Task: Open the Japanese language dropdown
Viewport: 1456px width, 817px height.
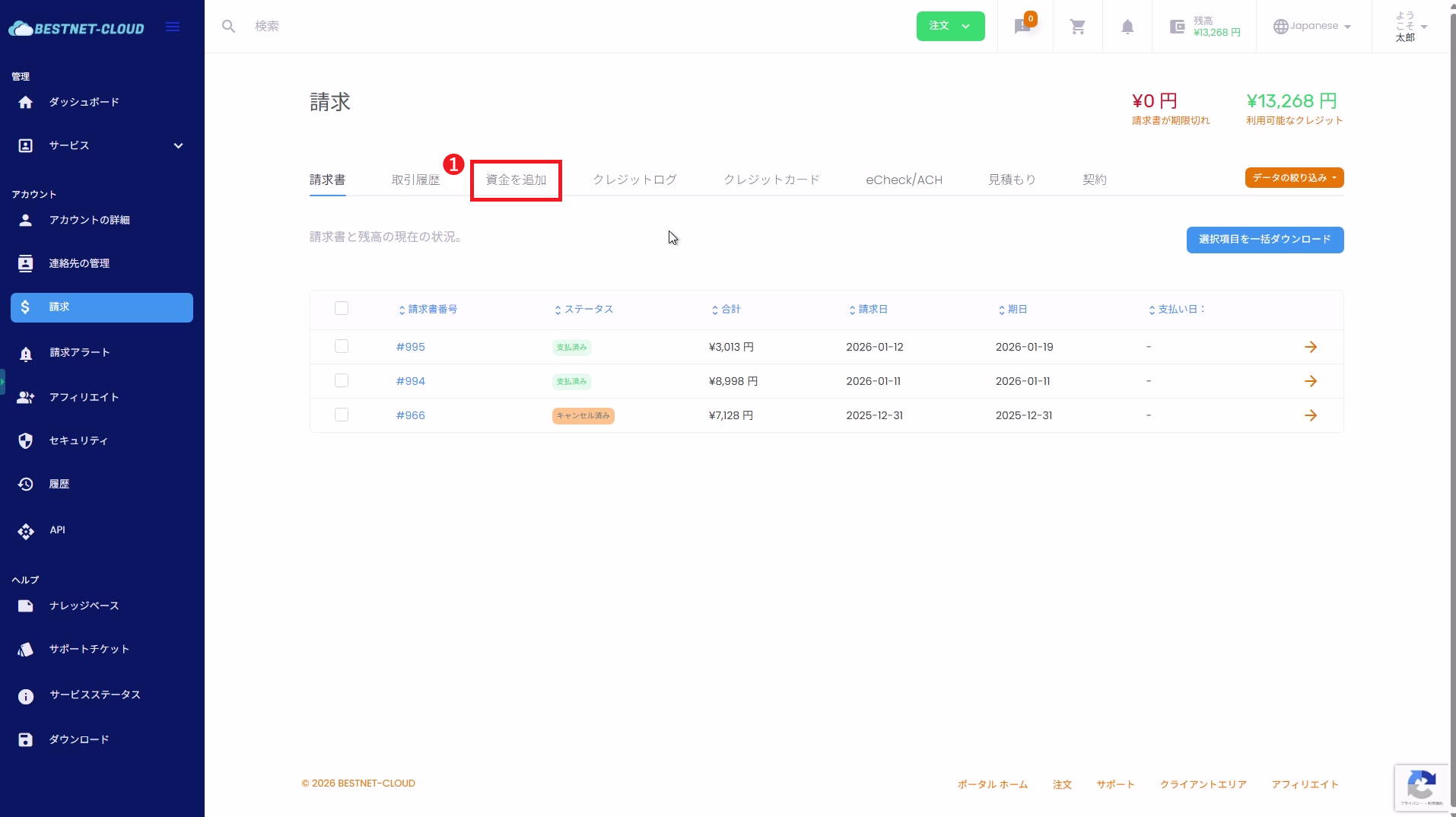Action: 1312,26
